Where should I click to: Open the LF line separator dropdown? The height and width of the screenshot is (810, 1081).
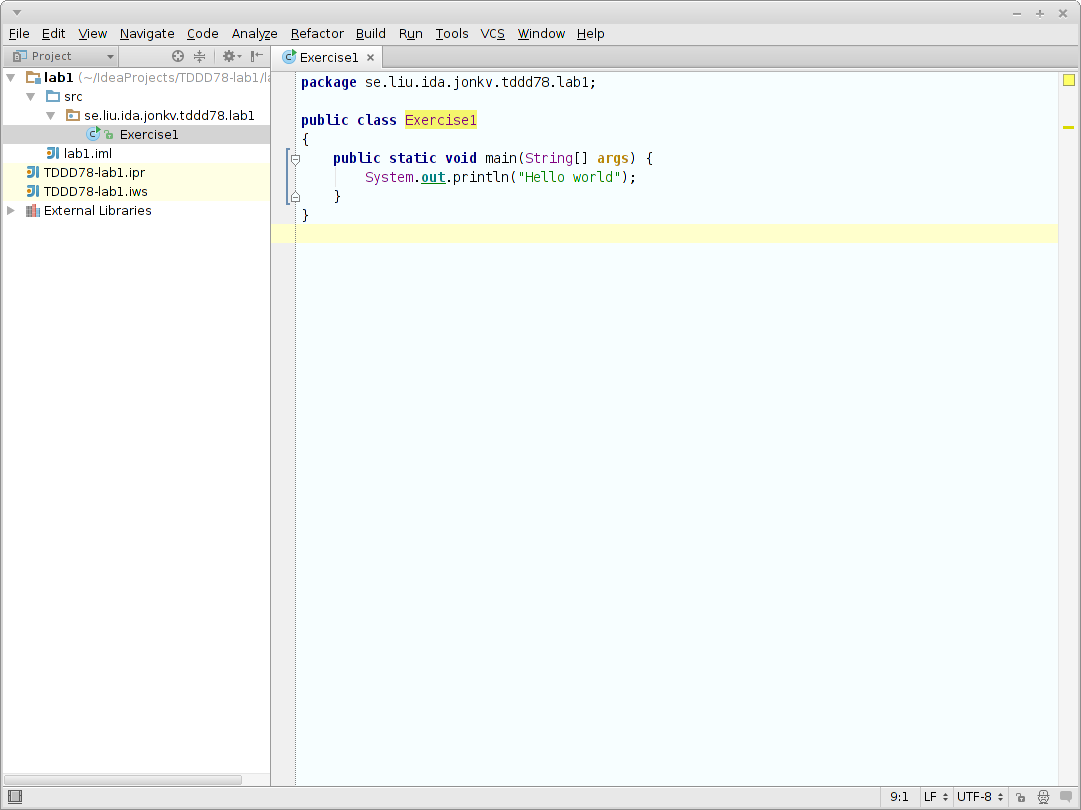tap(936, 797)
